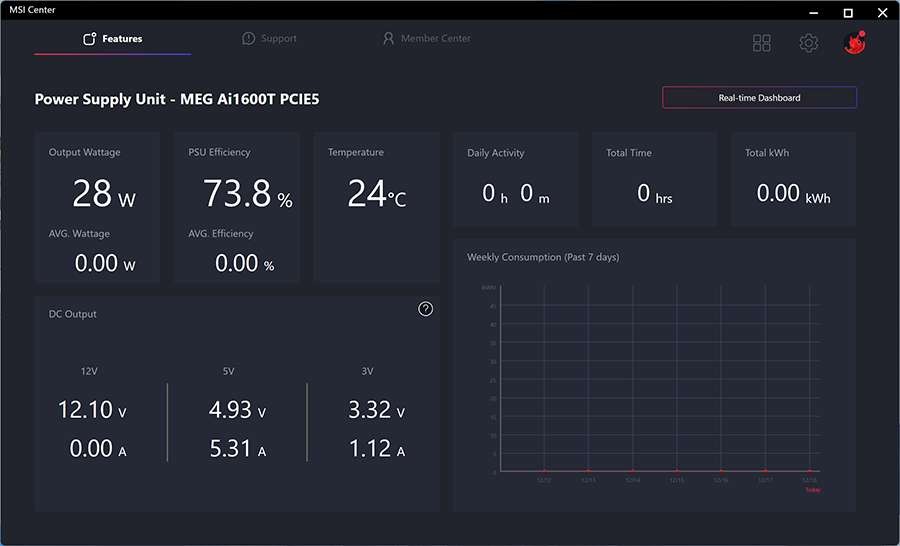The image size is (900, 546).
Task: Click the Today data point on the chart
Action: point(809,471)
